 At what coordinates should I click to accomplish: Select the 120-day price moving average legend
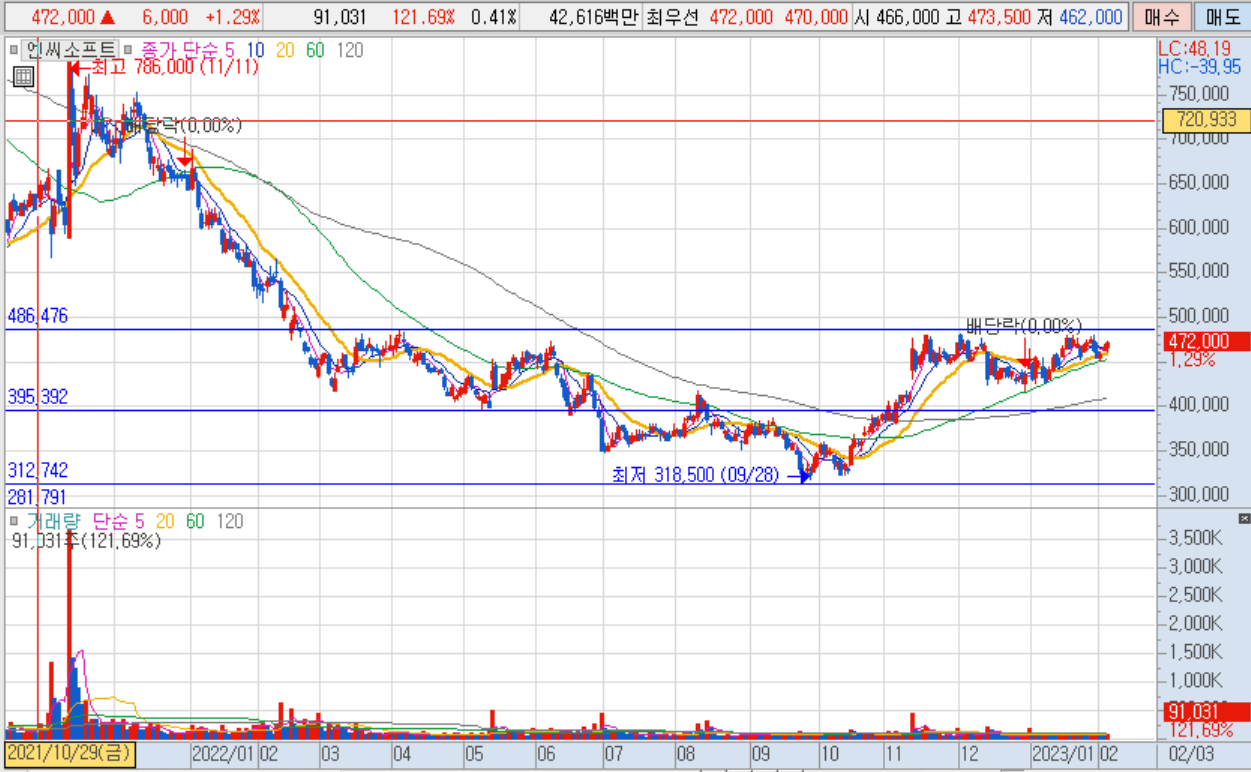click(x=350, y=50)
